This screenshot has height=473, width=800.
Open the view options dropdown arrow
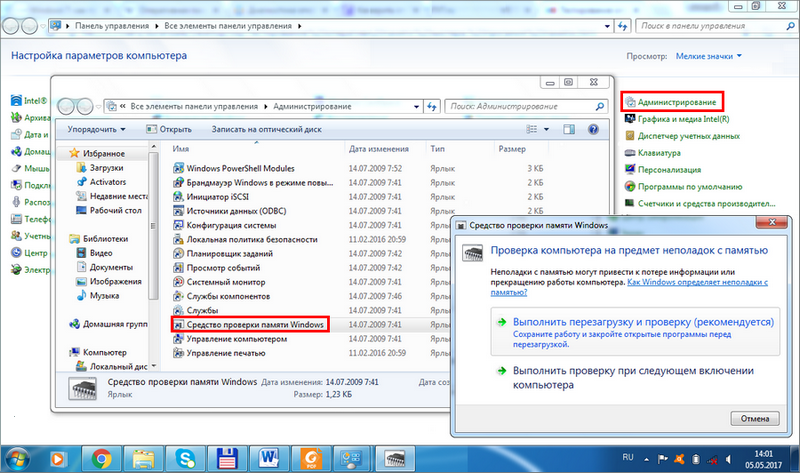(546, 130)
